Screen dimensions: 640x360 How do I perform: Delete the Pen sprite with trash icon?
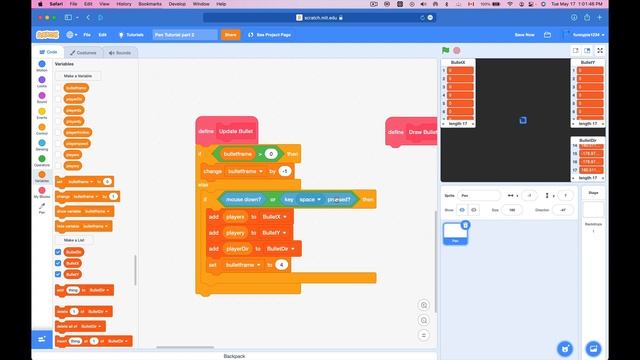[x=465, y=225]
